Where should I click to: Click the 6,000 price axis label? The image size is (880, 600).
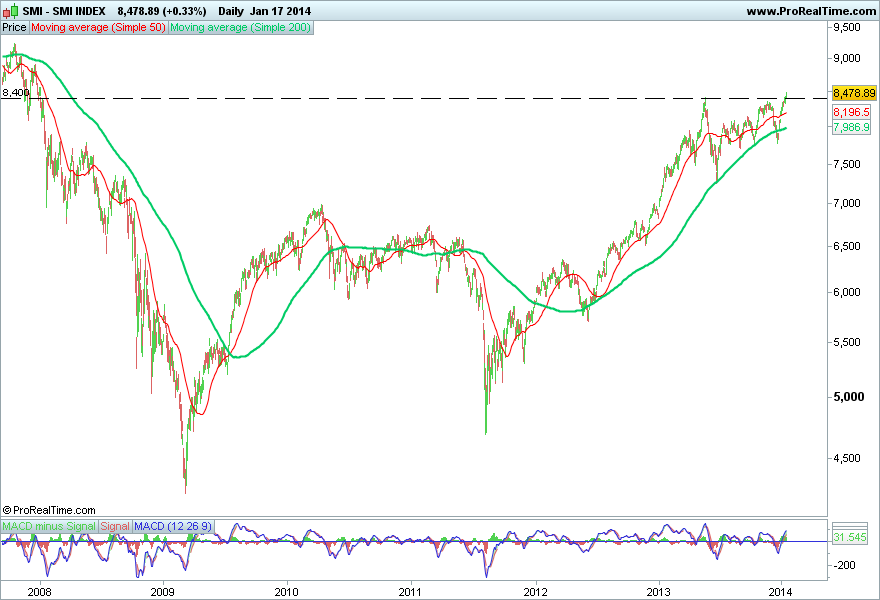pyautogui.click(x=847, y=292)
